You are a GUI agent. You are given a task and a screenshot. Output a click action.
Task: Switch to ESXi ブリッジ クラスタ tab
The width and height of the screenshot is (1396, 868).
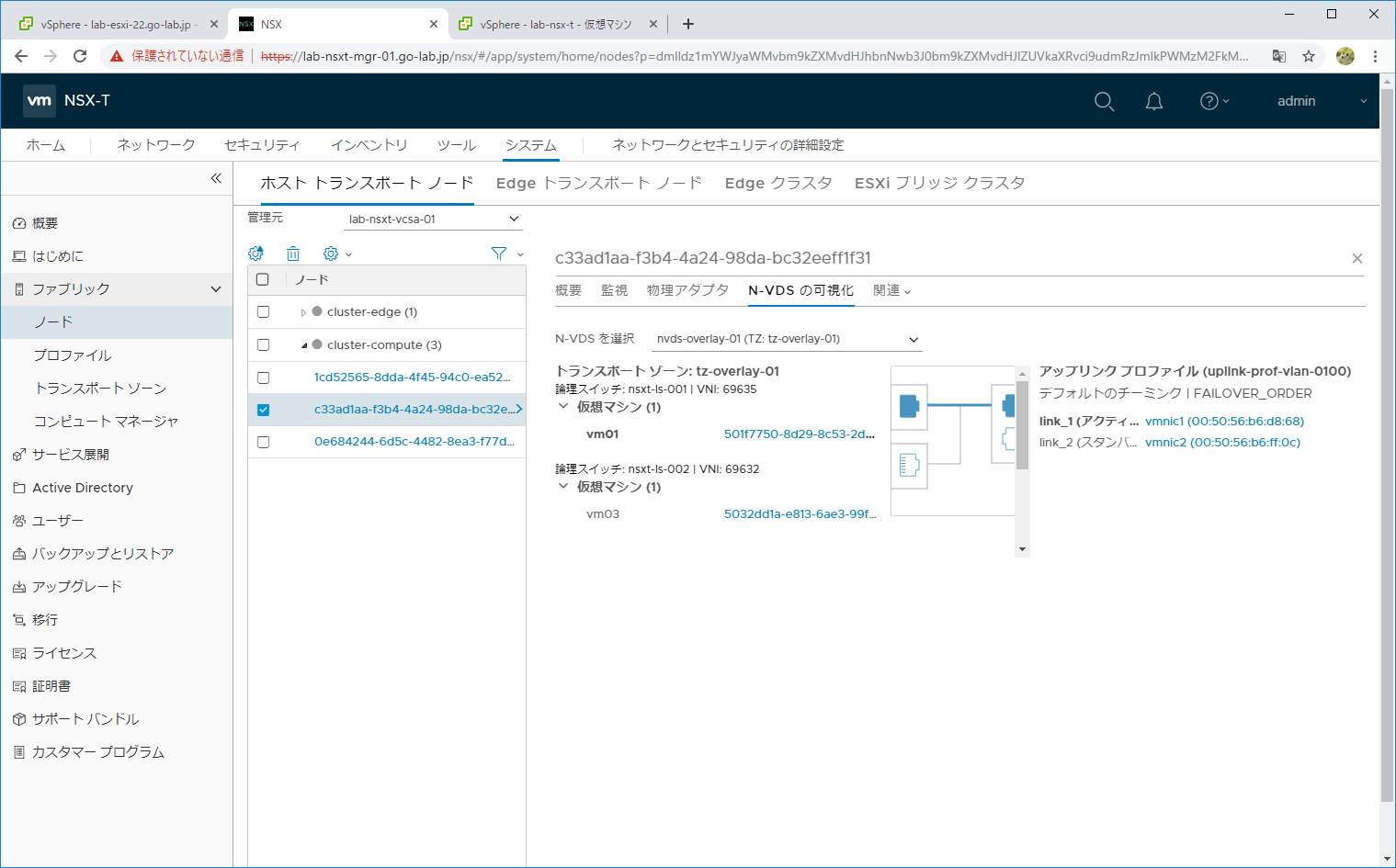939,183
